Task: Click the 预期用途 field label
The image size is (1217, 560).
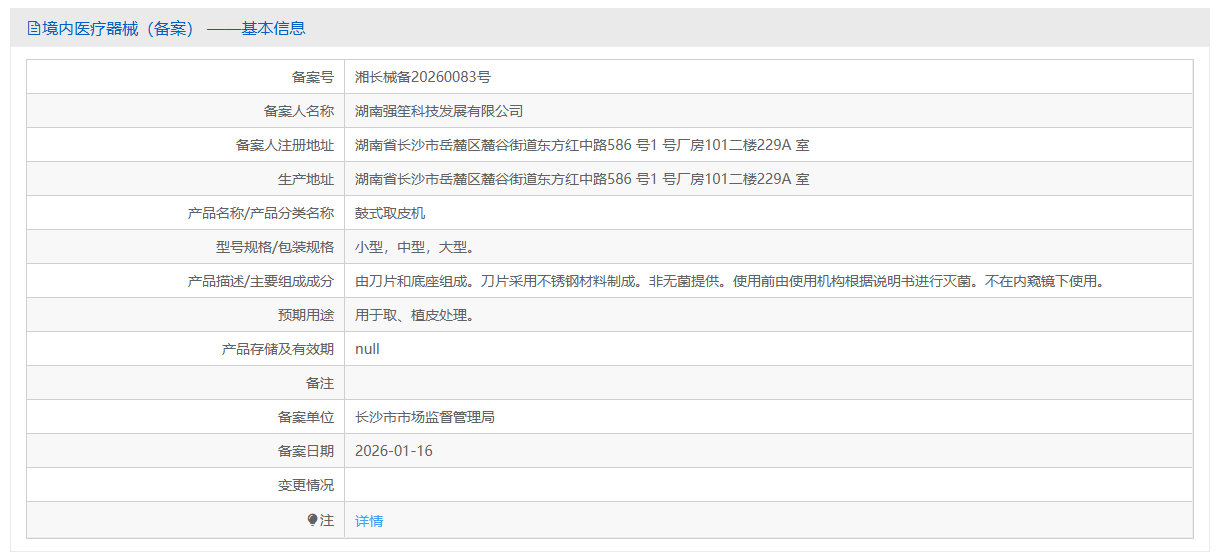Action: pyautogui.click(x=306, y=315)
